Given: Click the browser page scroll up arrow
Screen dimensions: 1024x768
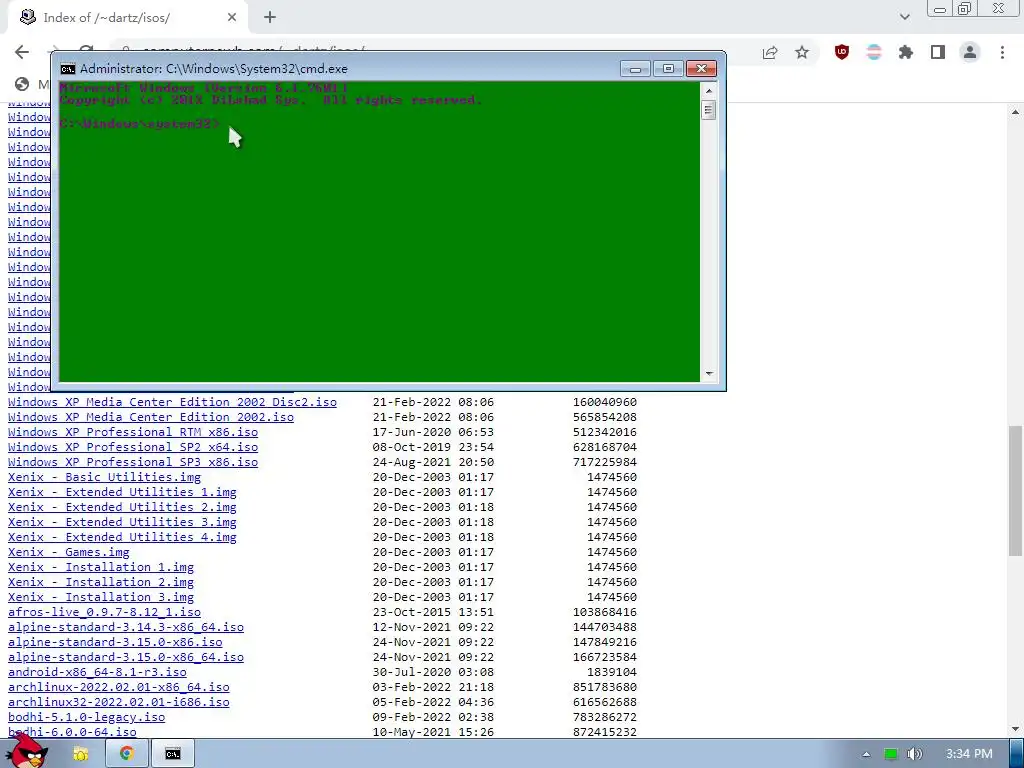Looking at the screenshot, I should 1016,112.
